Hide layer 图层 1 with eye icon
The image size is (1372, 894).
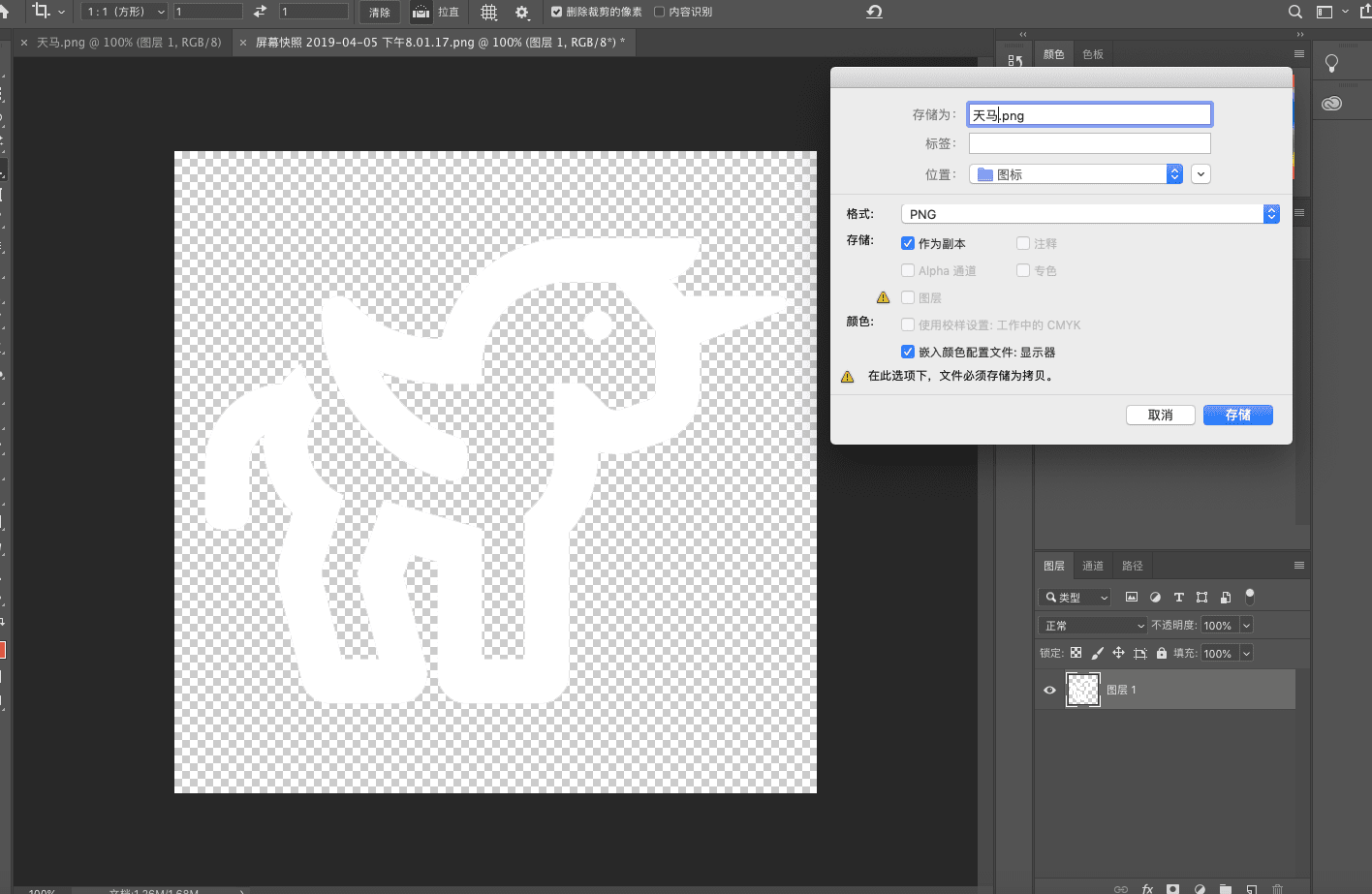pos(1049,690)
